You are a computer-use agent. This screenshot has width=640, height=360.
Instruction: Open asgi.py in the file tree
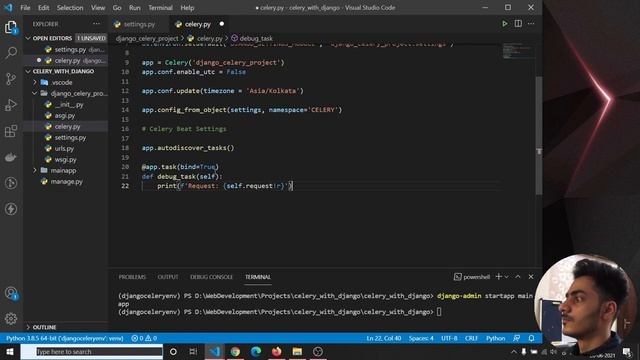pyautogui.click(x=65, y=116)
